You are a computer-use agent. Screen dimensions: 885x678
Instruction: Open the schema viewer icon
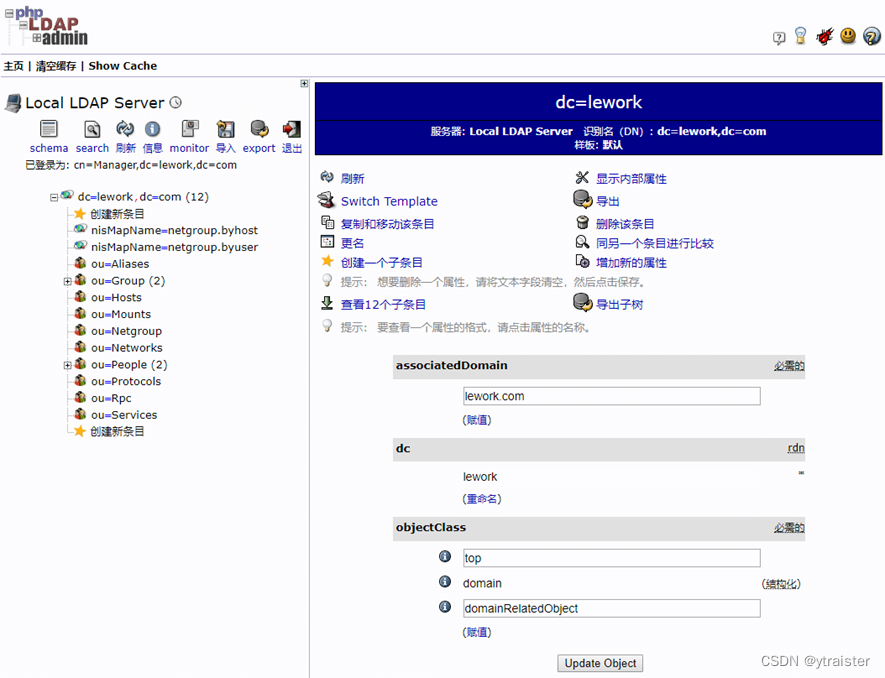pyautogui.click(x=49, y=130)
